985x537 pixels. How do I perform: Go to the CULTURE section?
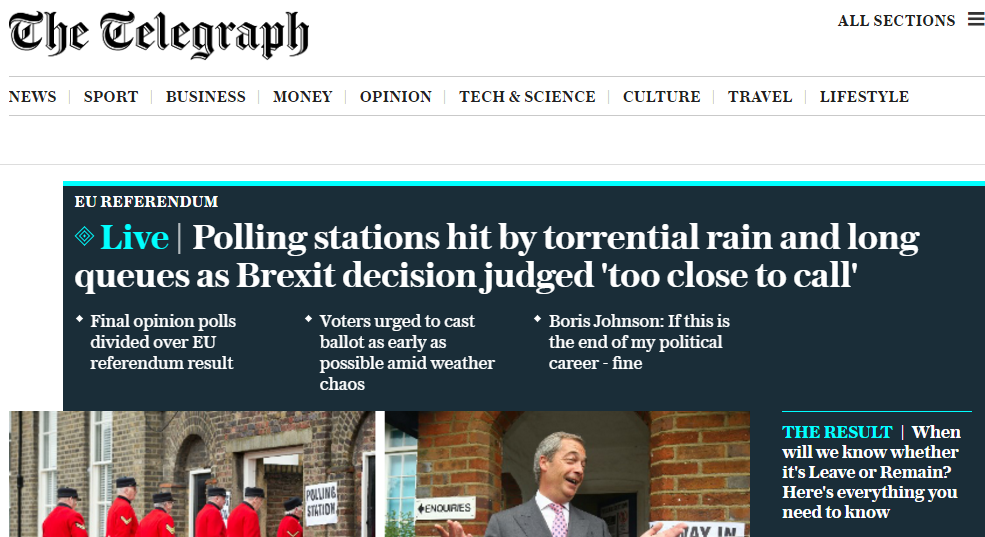click(661, 97)
